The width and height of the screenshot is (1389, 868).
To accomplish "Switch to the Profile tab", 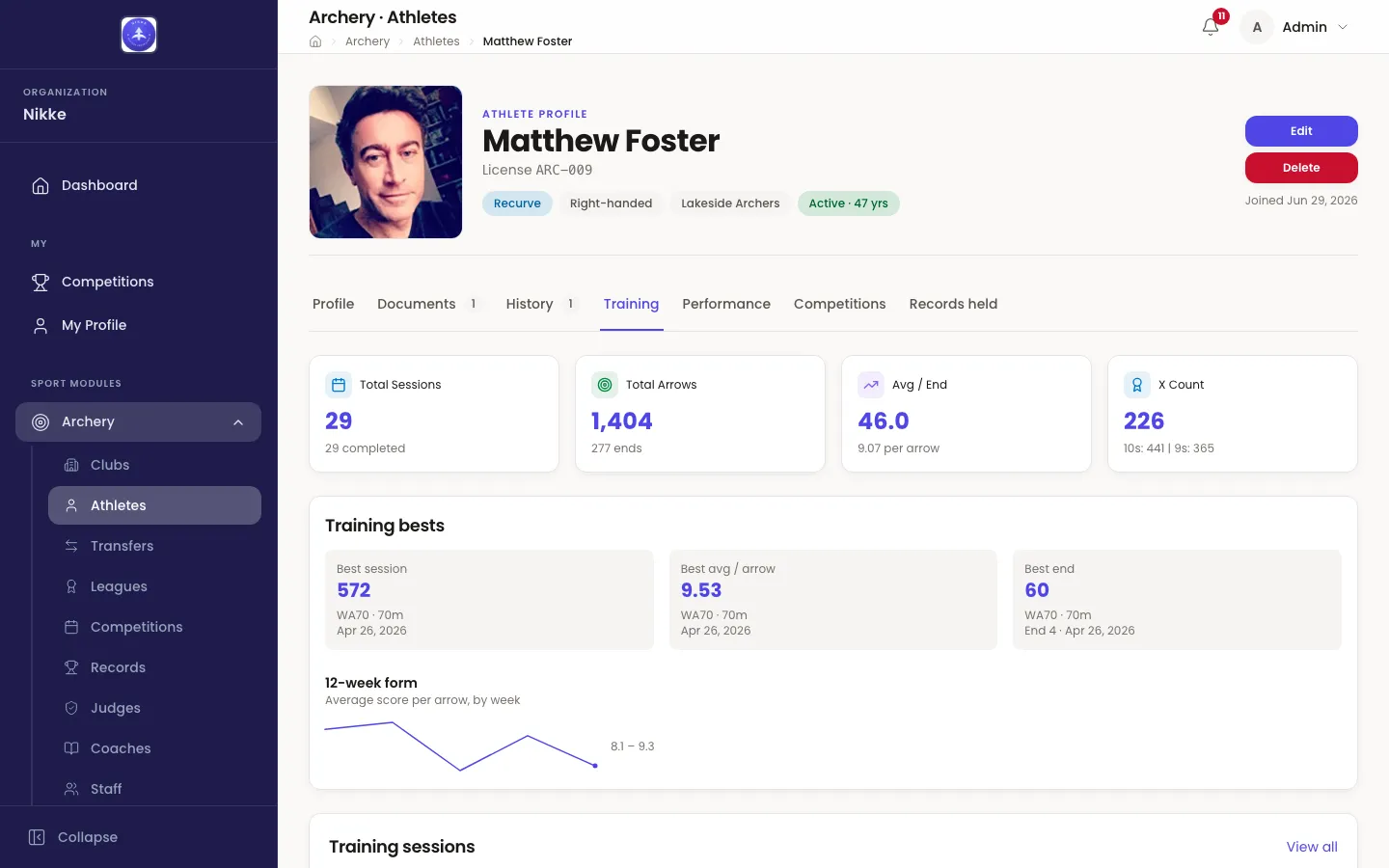I will tap(333, 304).
